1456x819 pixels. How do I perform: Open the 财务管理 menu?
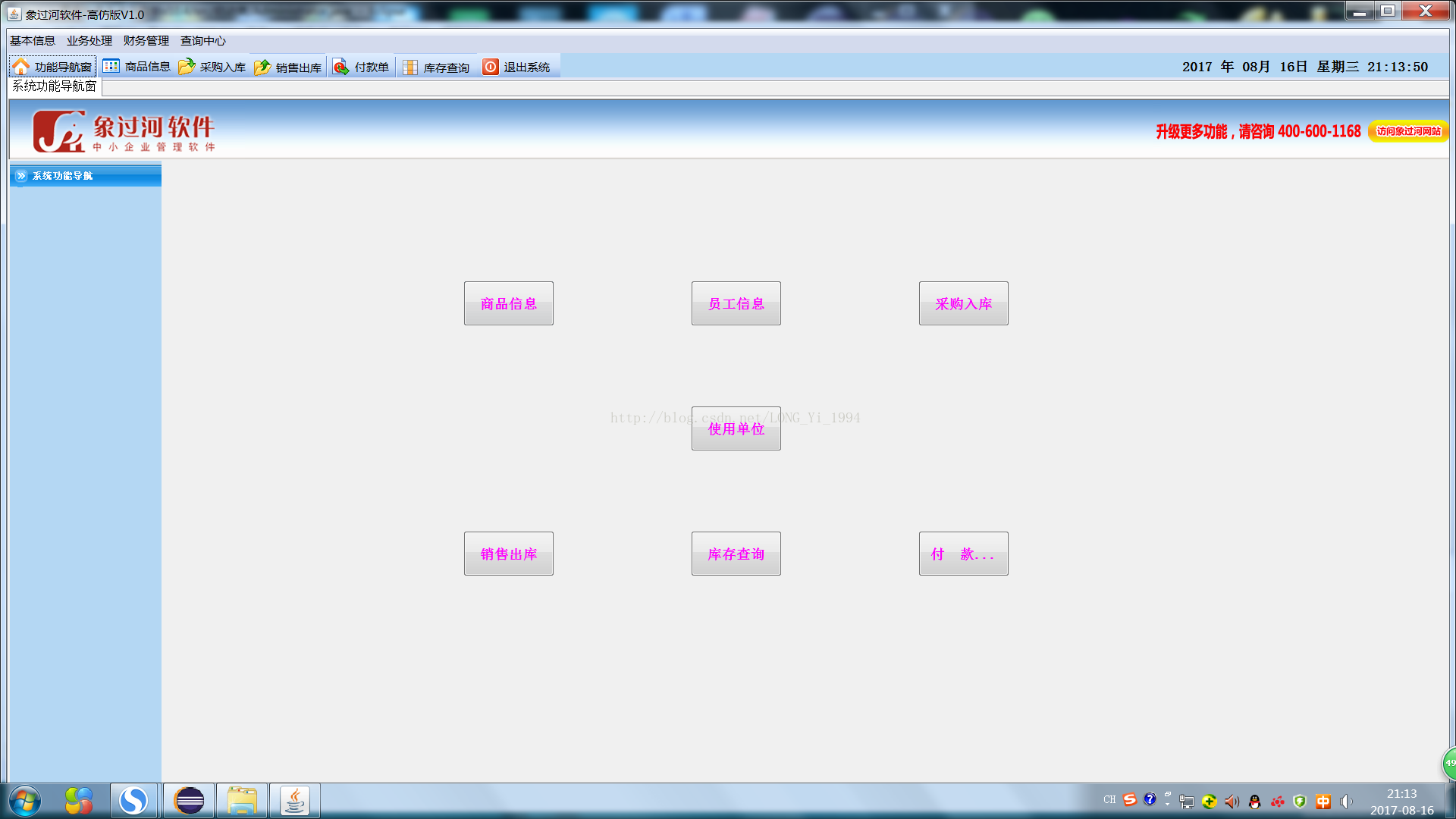146,41
